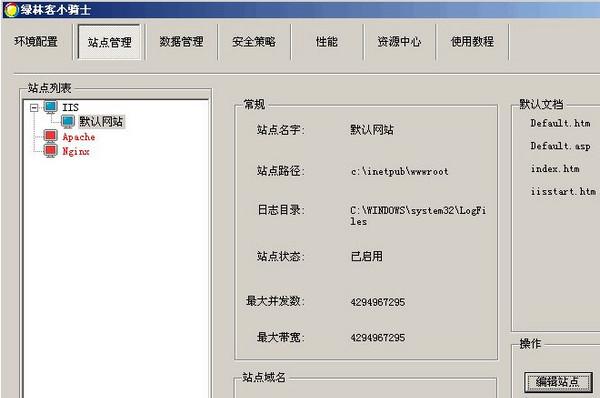Click the 默认文档 group heading
Image resolution: width=600 pixels, height=398 pixels.
[541, 104]
